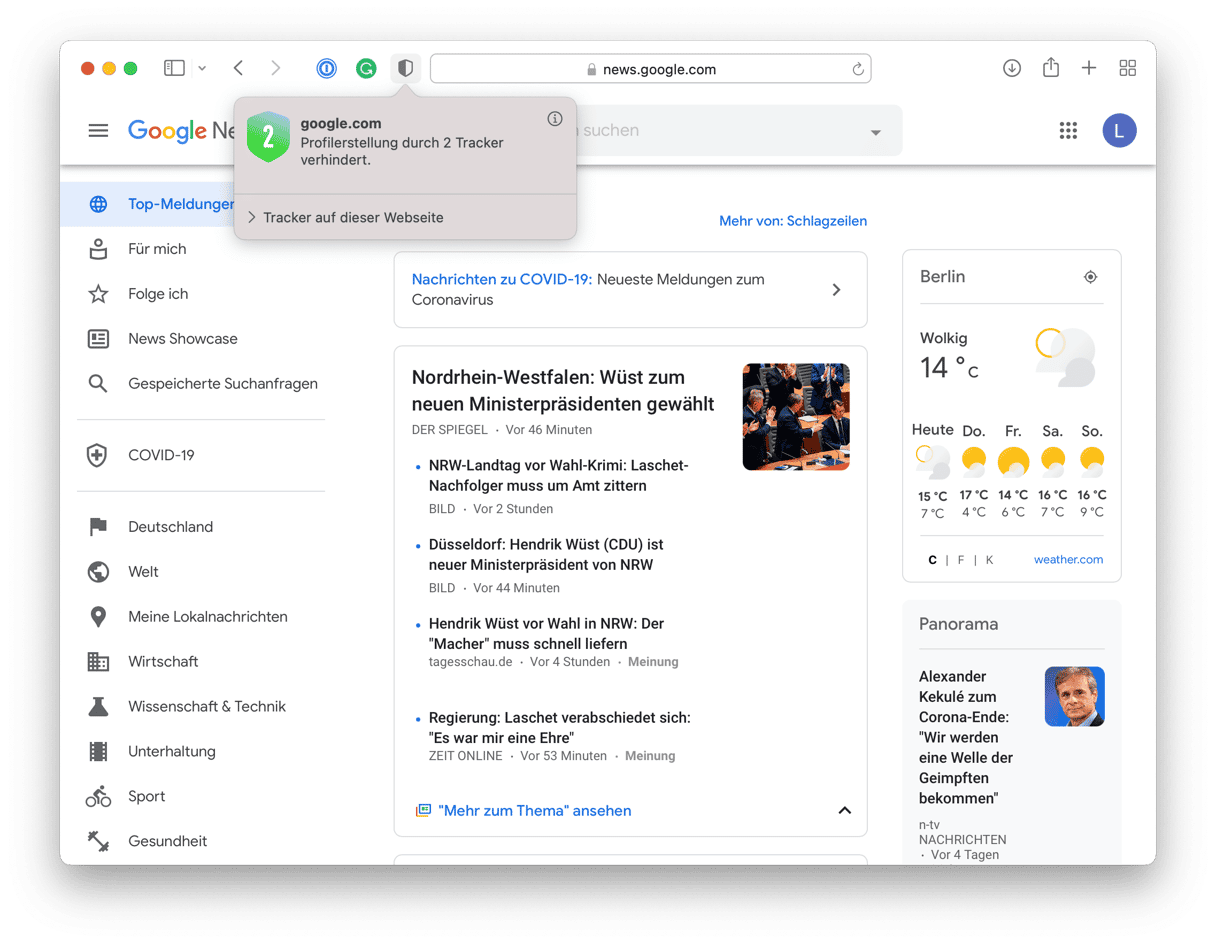Go back to previous page
1216x944 pixels.
[x=238, y=68]
